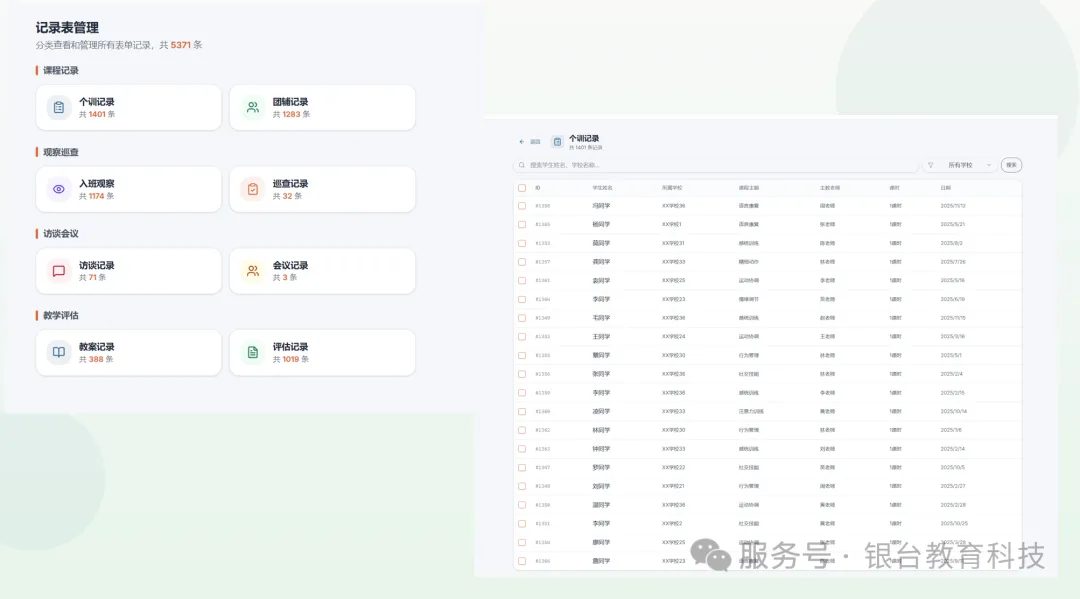Click the 团辅记录 group people icon
Image resolution: width=1080 pixels, height=599 pixels.
(253, 107)
